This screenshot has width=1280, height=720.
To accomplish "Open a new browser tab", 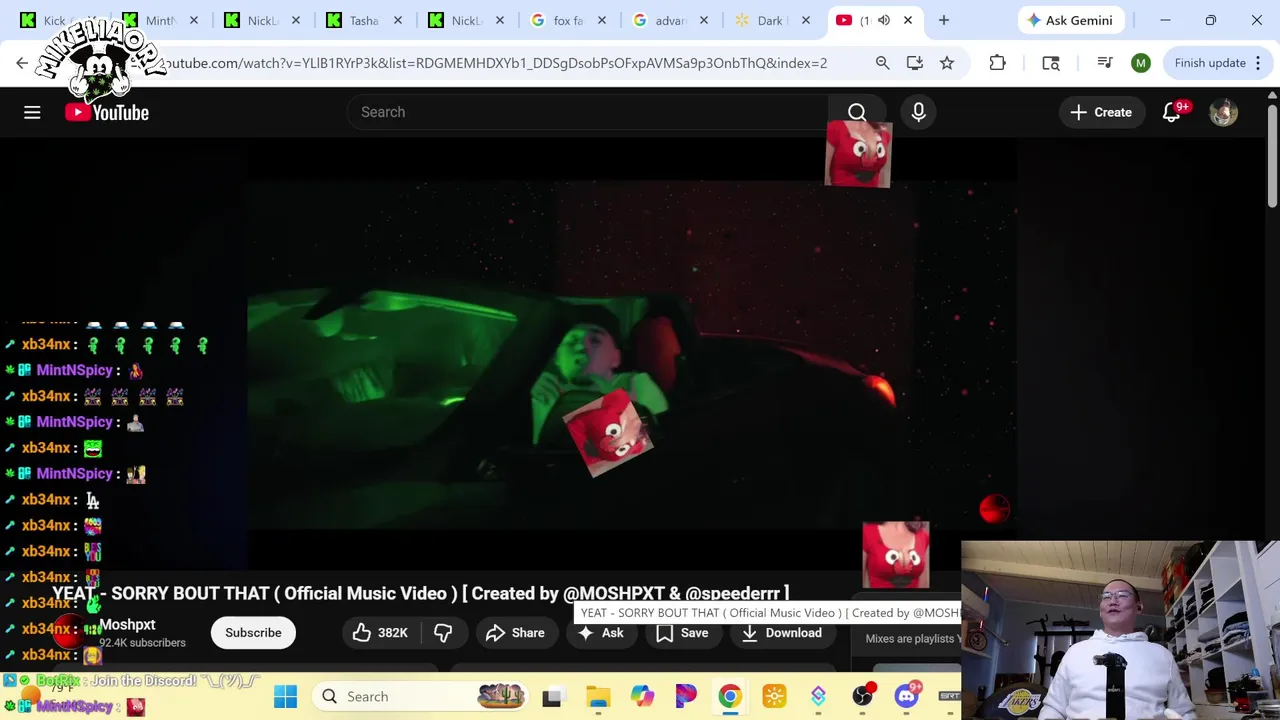I will pyautogui.click(x=943, y=20).
